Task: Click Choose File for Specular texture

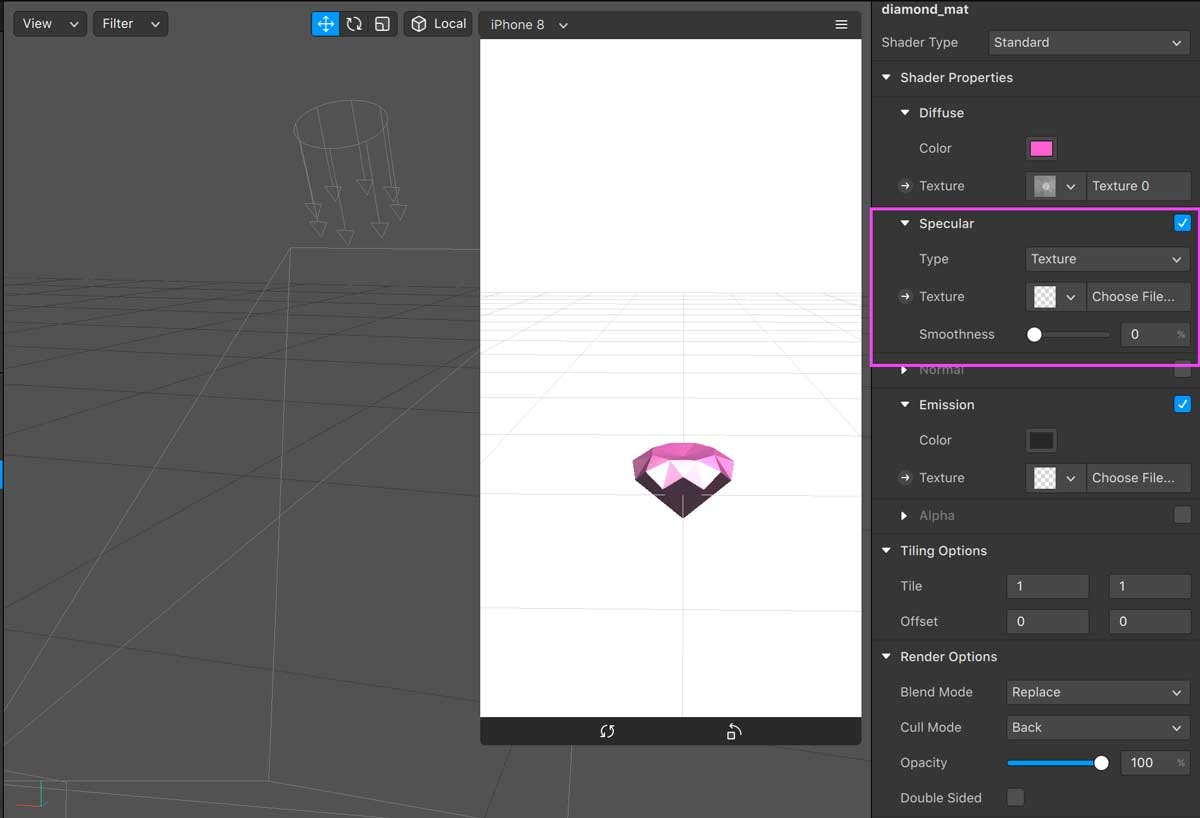Action: [x=1137, y=297]
